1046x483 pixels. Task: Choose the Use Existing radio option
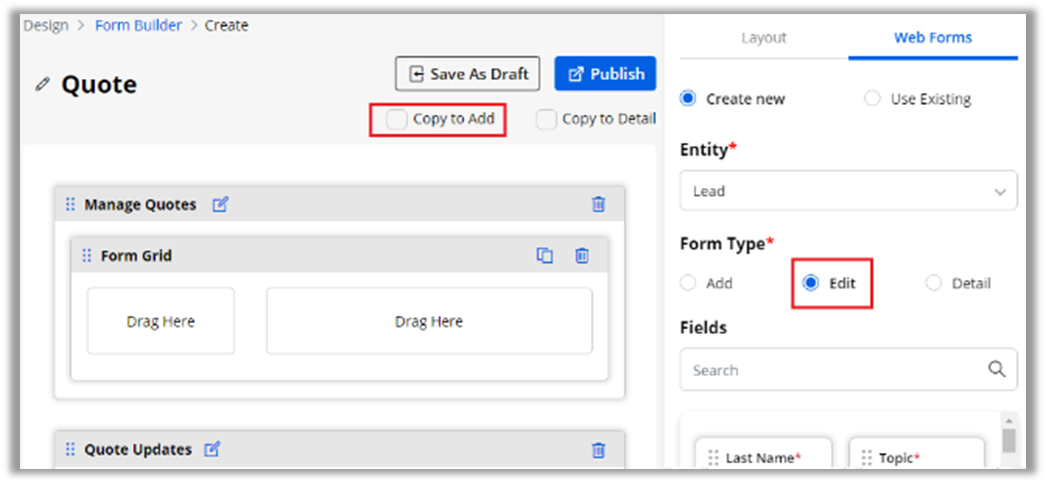coord(872,99)
